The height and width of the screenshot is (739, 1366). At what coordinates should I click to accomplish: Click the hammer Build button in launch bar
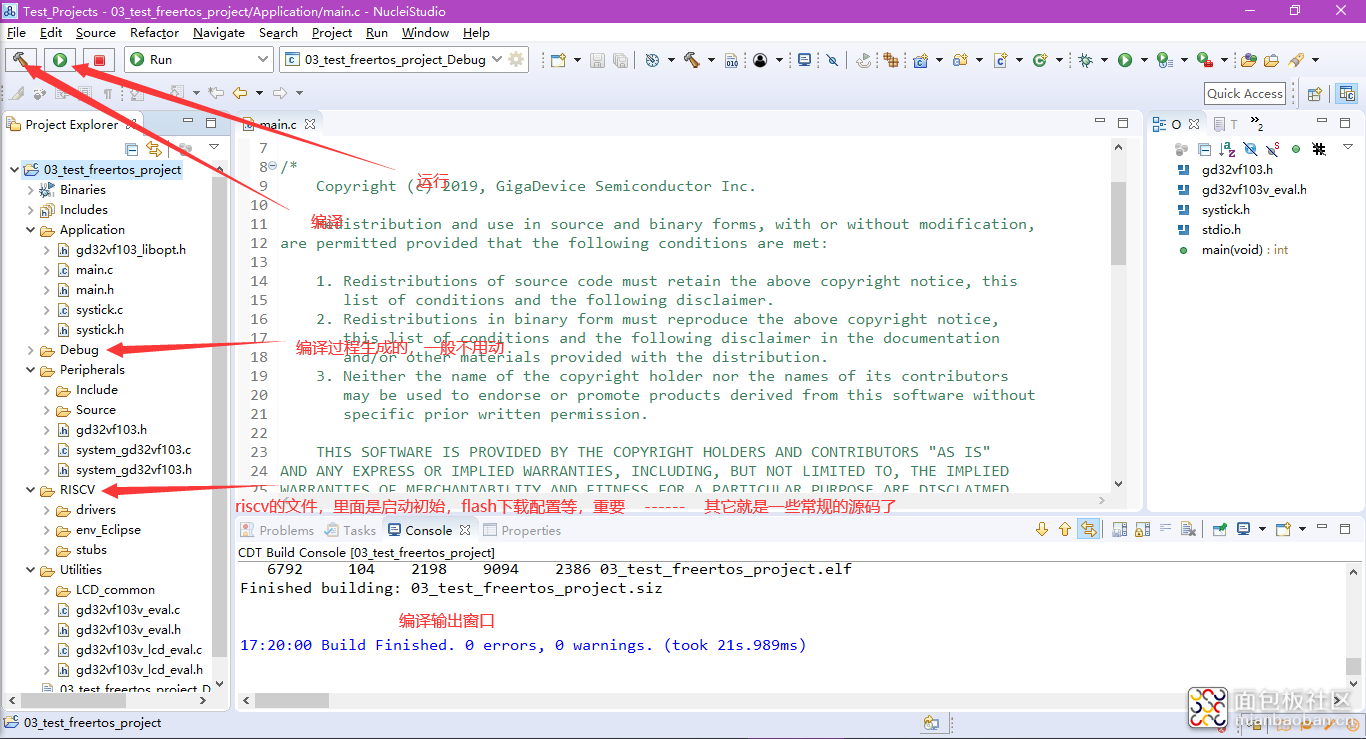[x=20, y=60]
